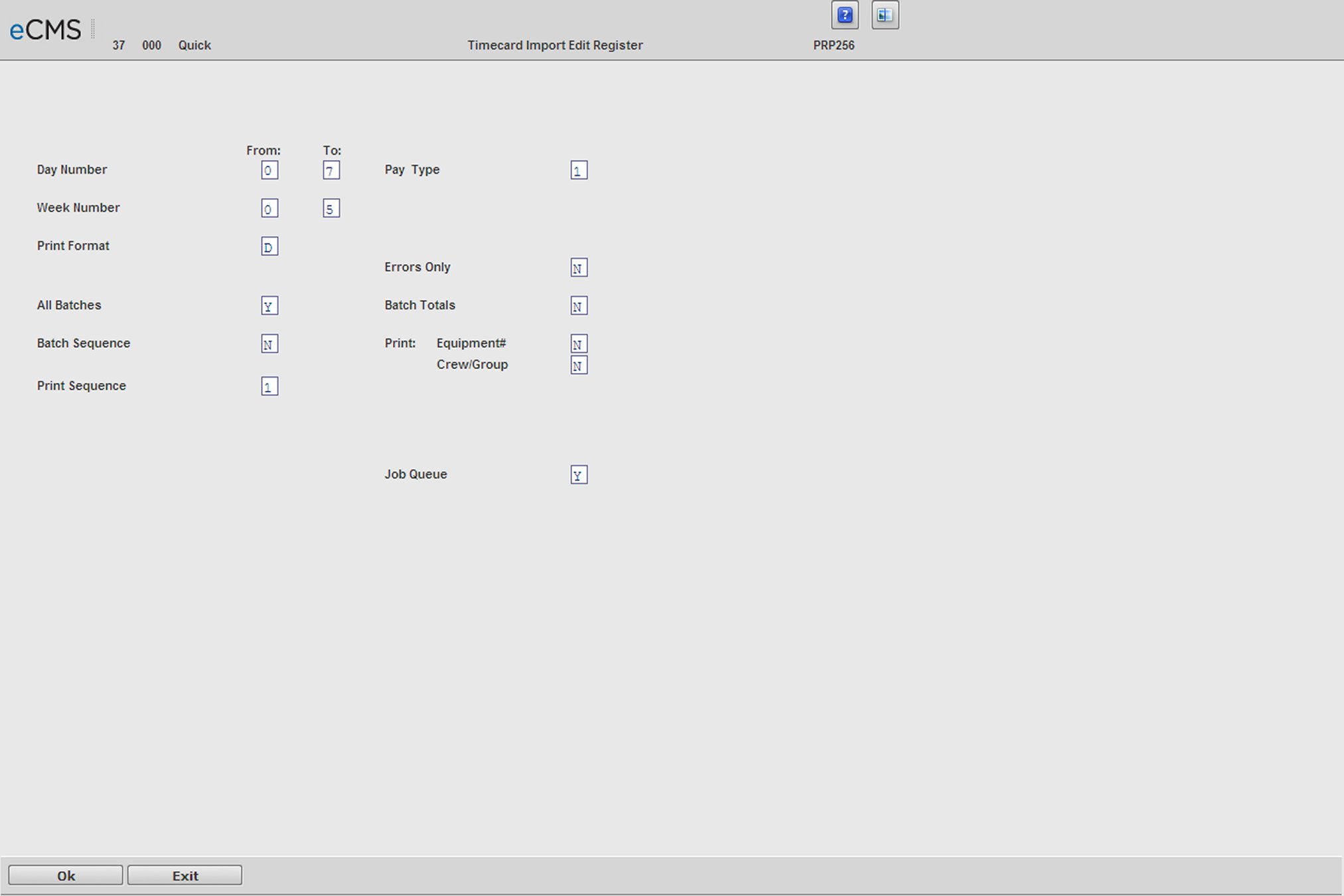
Task: Click the Exit button
Action: tap(185, 875)
